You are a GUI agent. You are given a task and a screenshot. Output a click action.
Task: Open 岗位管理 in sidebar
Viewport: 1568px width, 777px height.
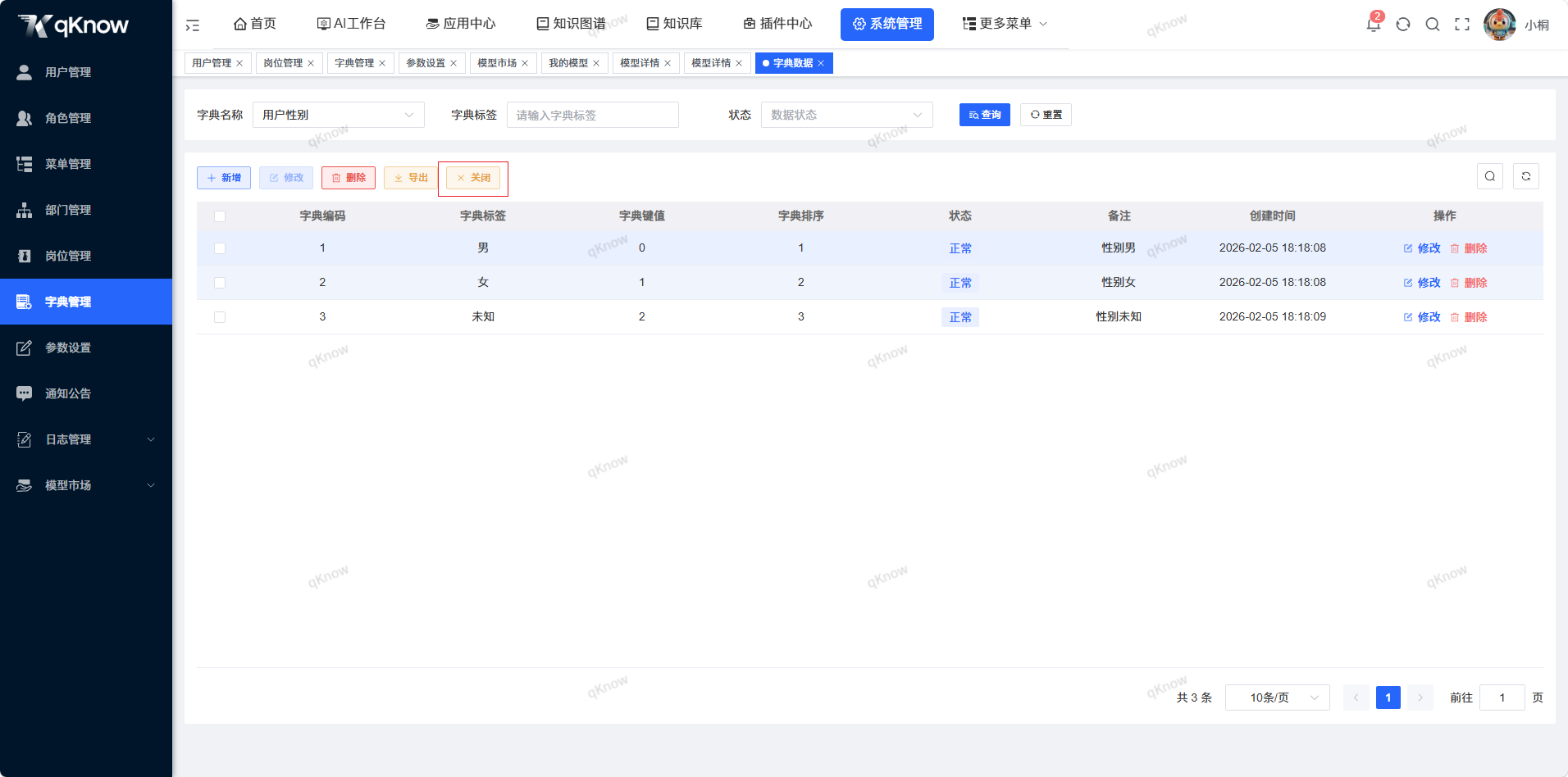click(86, 256)
